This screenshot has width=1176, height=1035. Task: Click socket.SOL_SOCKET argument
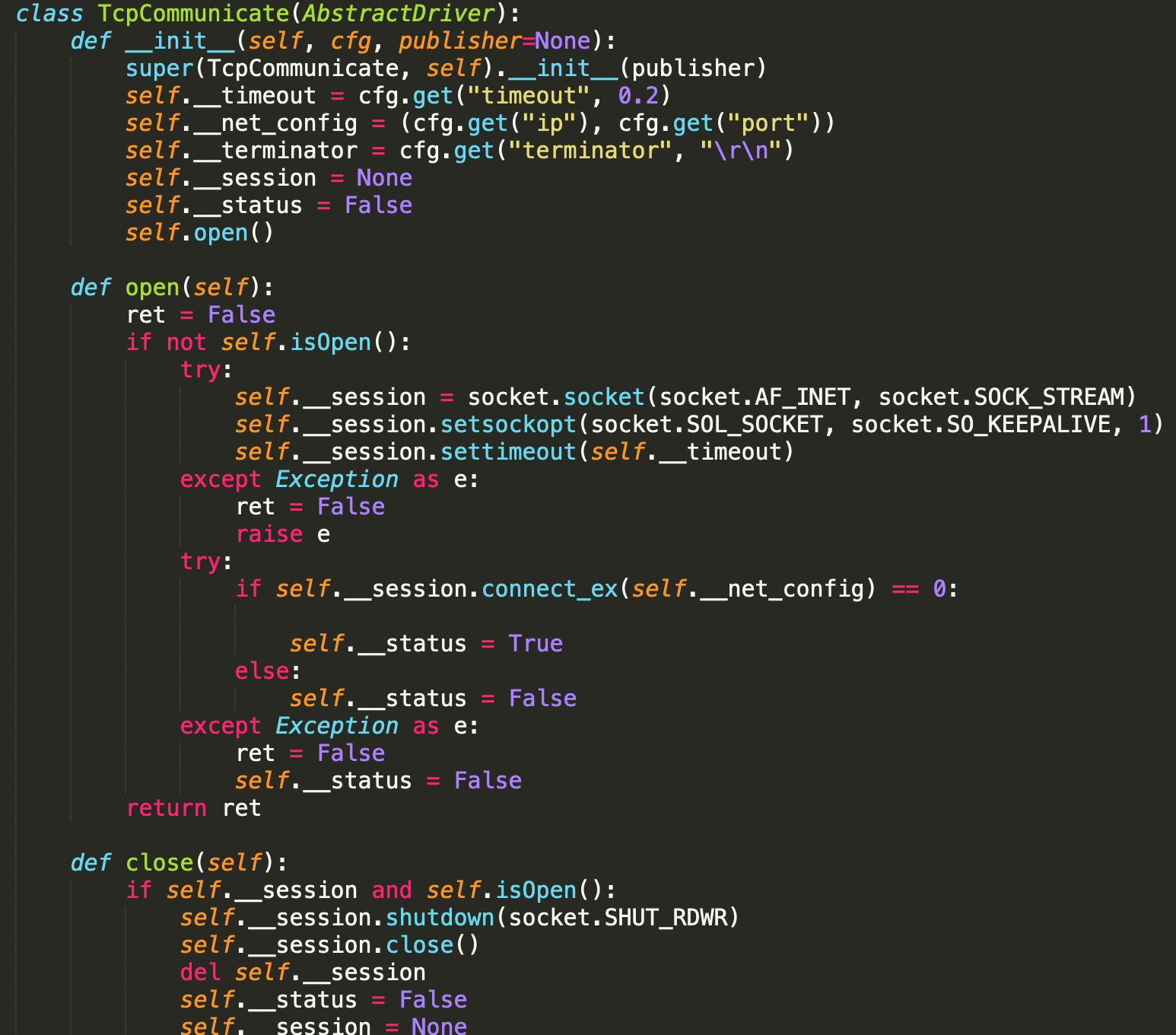(x=707, y=425)
